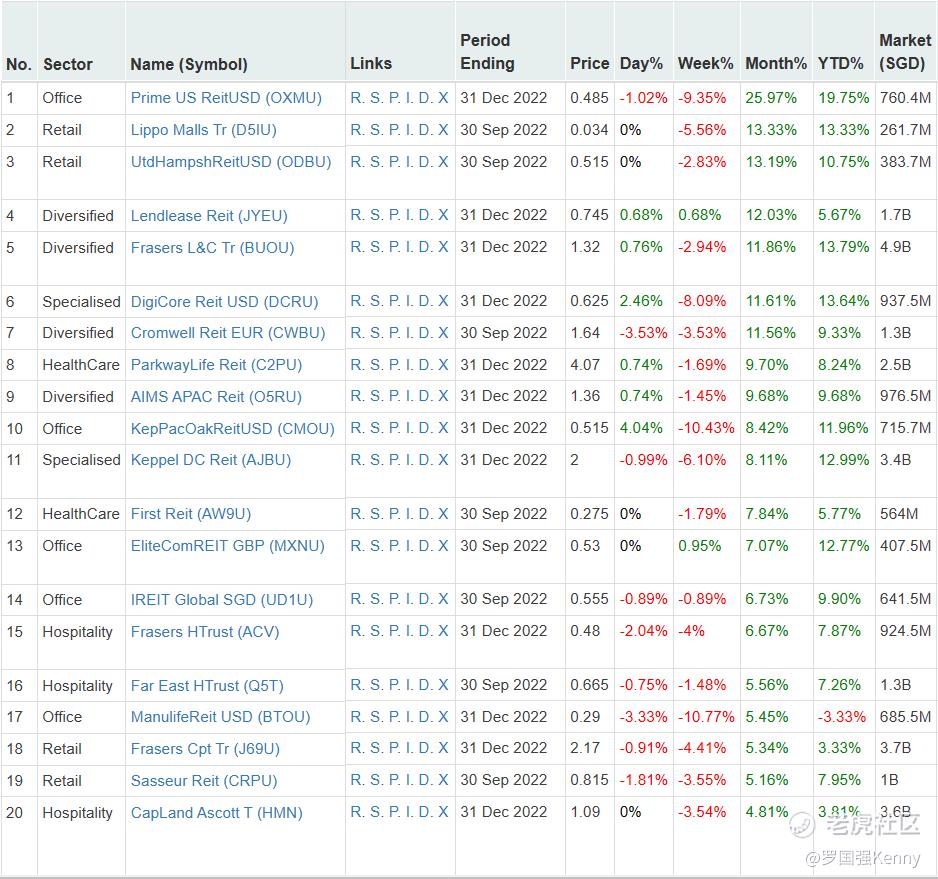Open Lendlease Reit (JYEU) page
938x879 pixels.
pos(209,215)
